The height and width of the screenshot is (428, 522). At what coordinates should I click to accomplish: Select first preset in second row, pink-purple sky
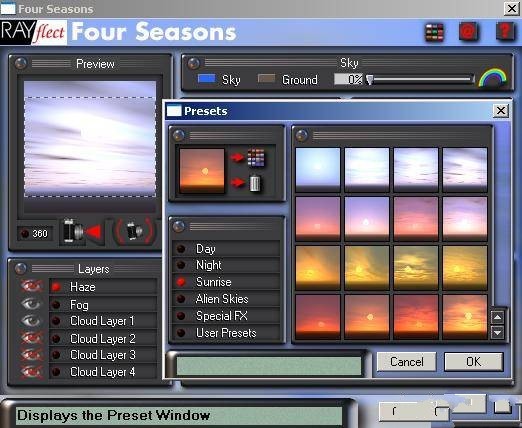[318, 219]
